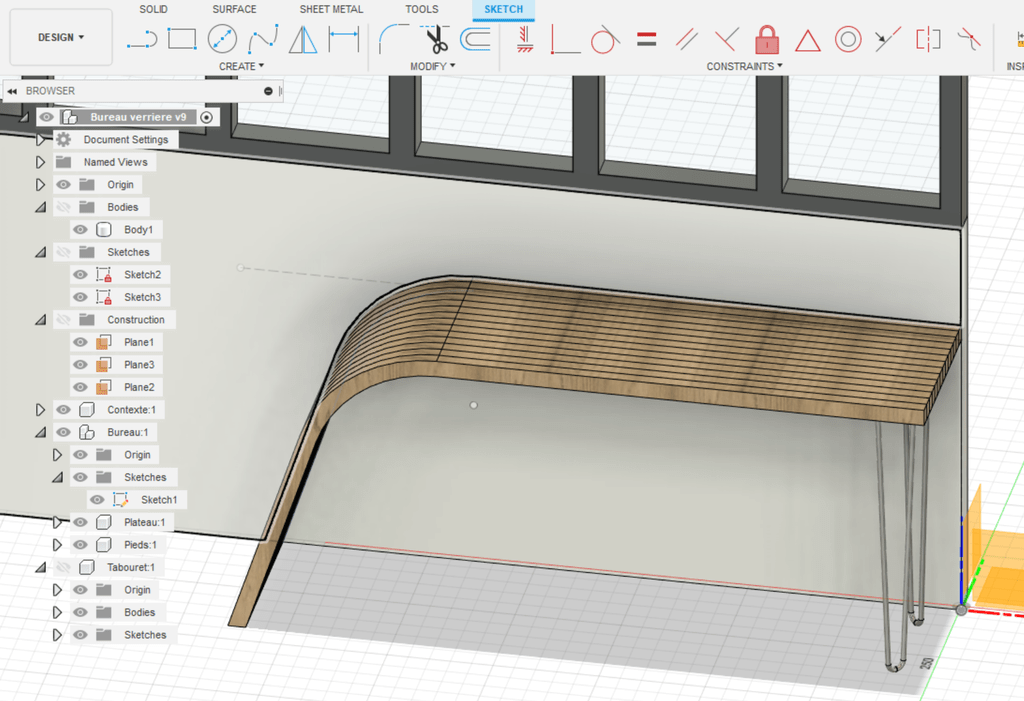The height and width of the screenshot is (701, 1024).
Task: Apply the Fix/Unfix lock constraint
Action: tap(767, 39)
